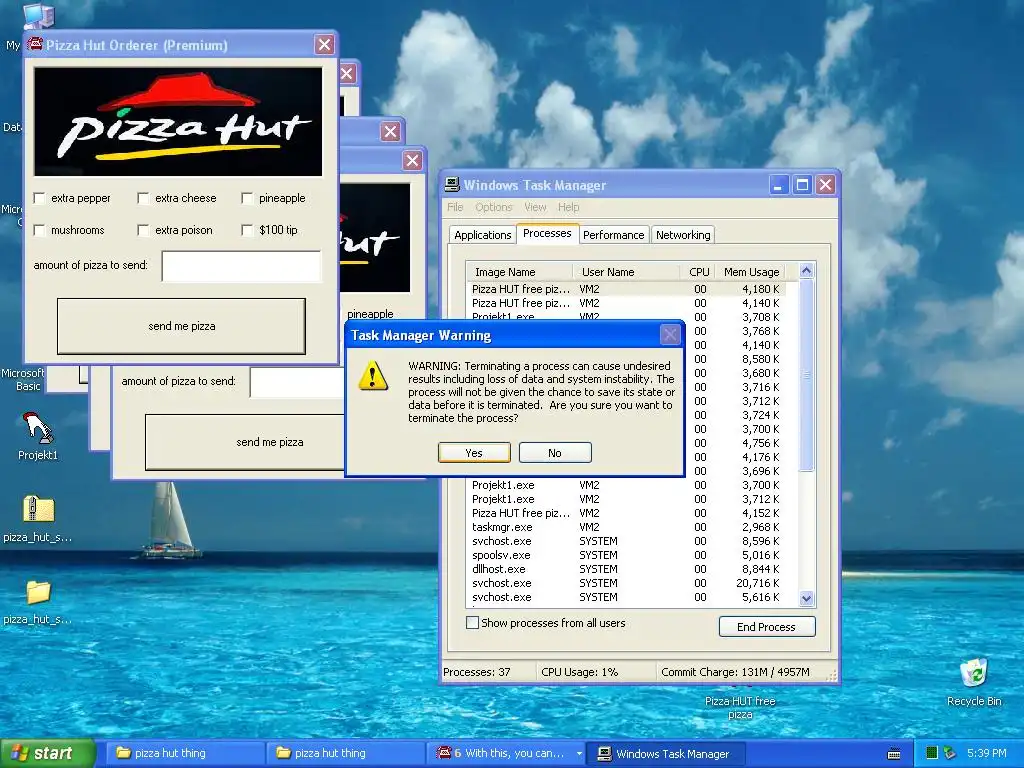The height and width of the screenshot is (768, 1024).
Task: Select the Processes tab
Action: (547, 233)
